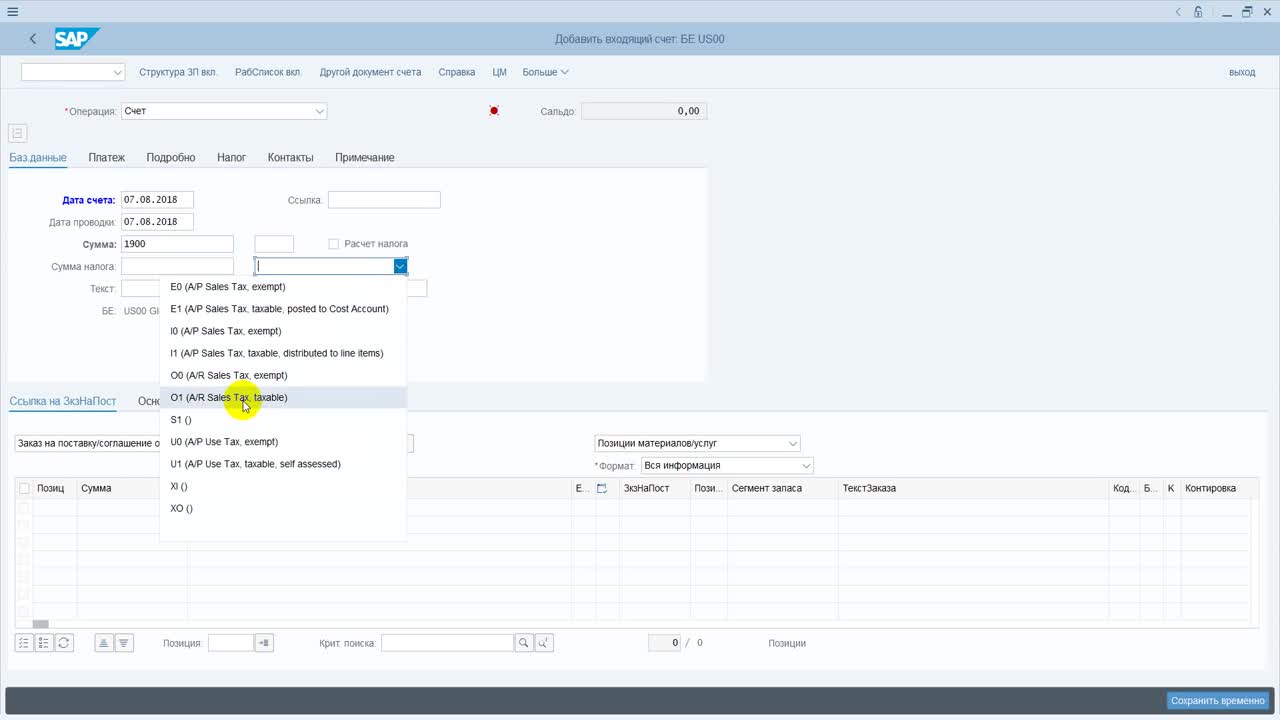Viewport: 1280px width, 720px height.
Task: Click Сохранить временно button
Action: coord(1218,700)
